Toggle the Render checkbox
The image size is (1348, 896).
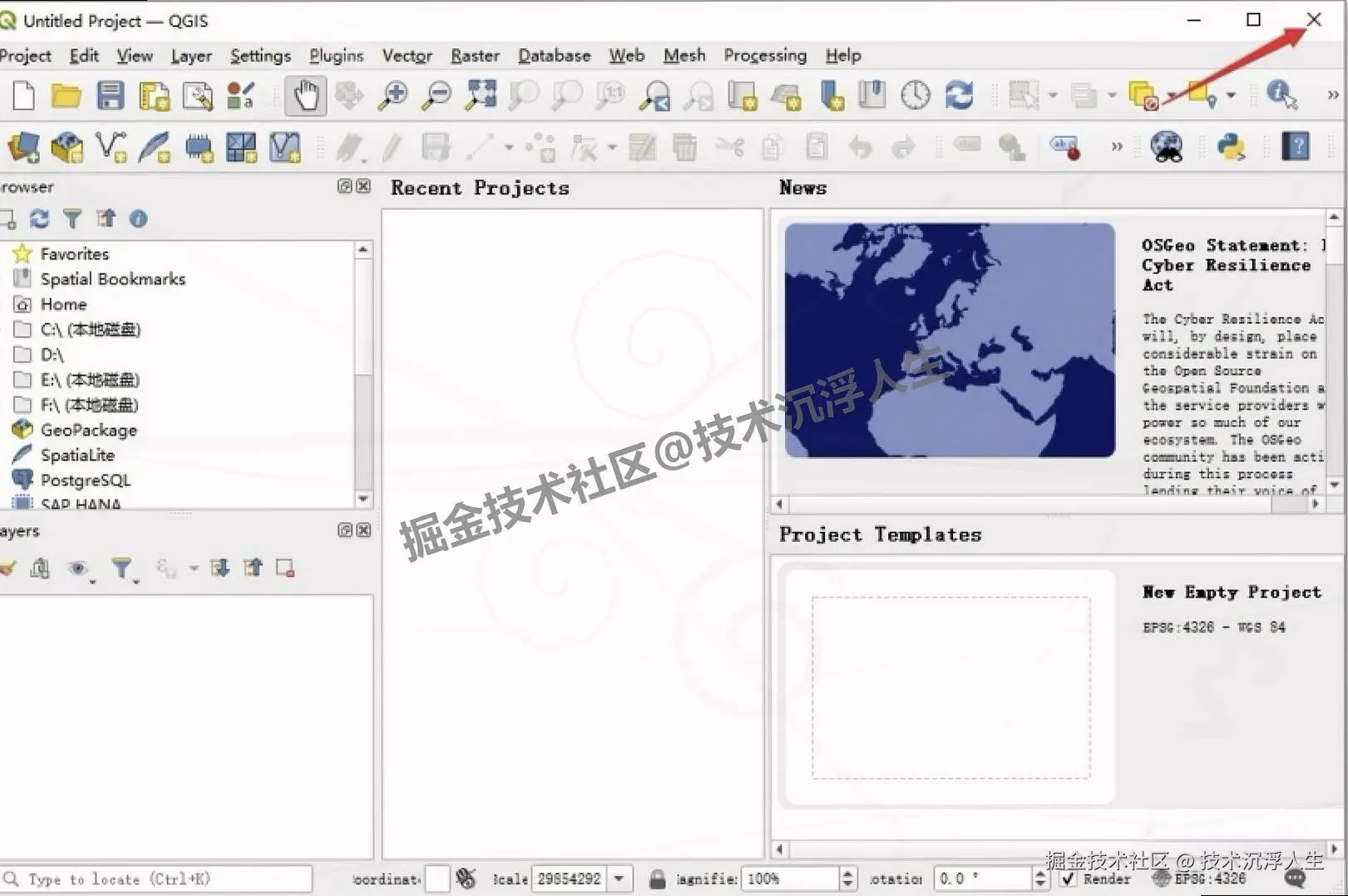[1069, 879]
